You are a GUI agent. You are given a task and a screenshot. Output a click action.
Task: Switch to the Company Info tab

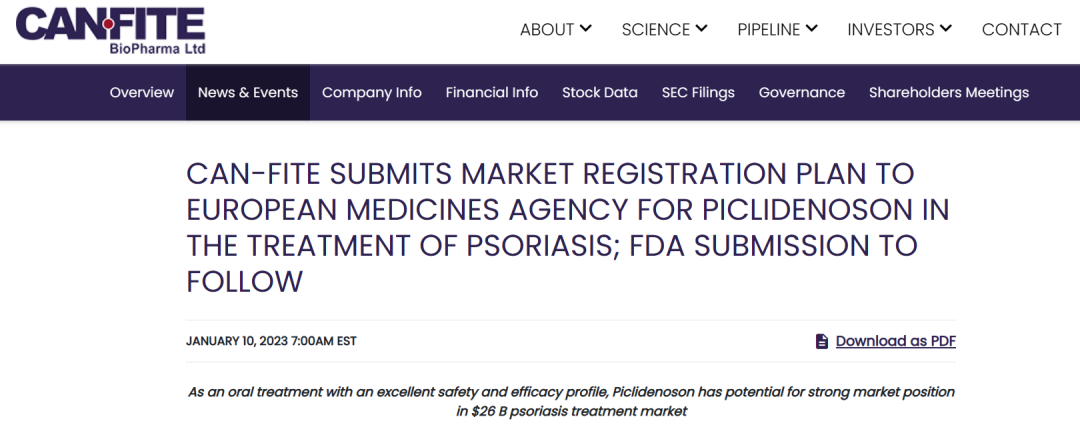pyautogui.click(x=372, y=92)
